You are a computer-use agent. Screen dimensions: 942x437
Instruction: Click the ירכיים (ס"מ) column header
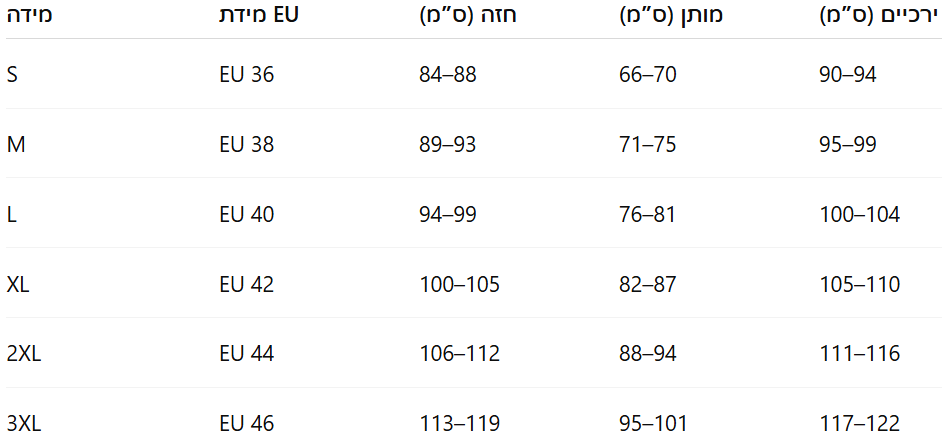pyautogui.click(x=880, y=16)
